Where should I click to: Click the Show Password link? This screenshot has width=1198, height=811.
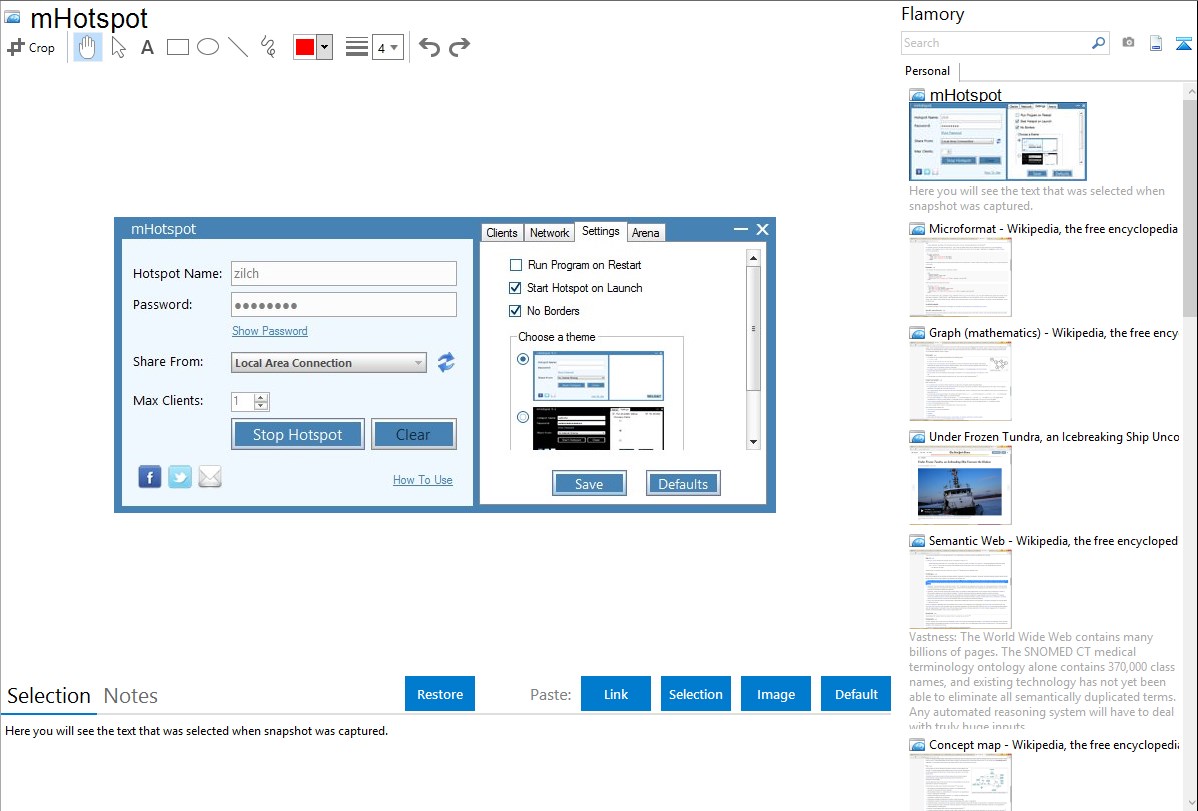[270, 331]
